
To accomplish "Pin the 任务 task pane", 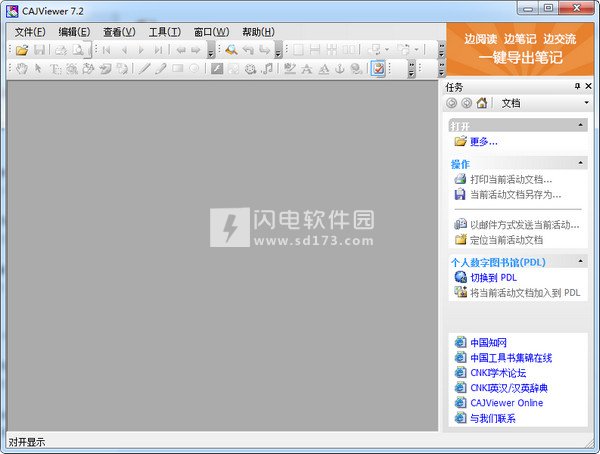I will (x=577, y=87).
